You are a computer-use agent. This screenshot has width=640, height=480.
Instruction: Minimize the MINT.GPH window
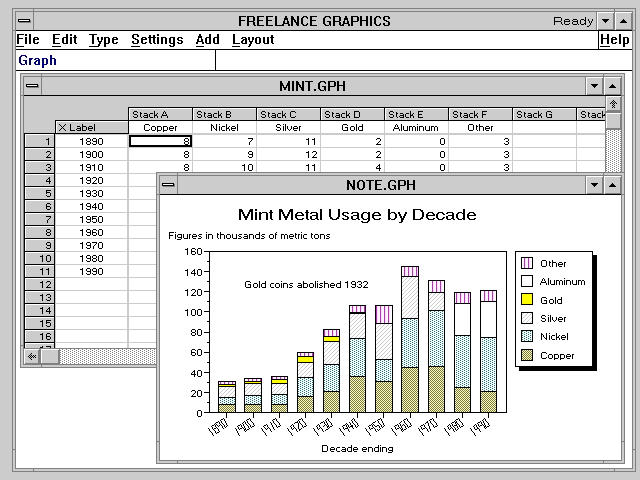pyautogui.click(x=594, y=86)
